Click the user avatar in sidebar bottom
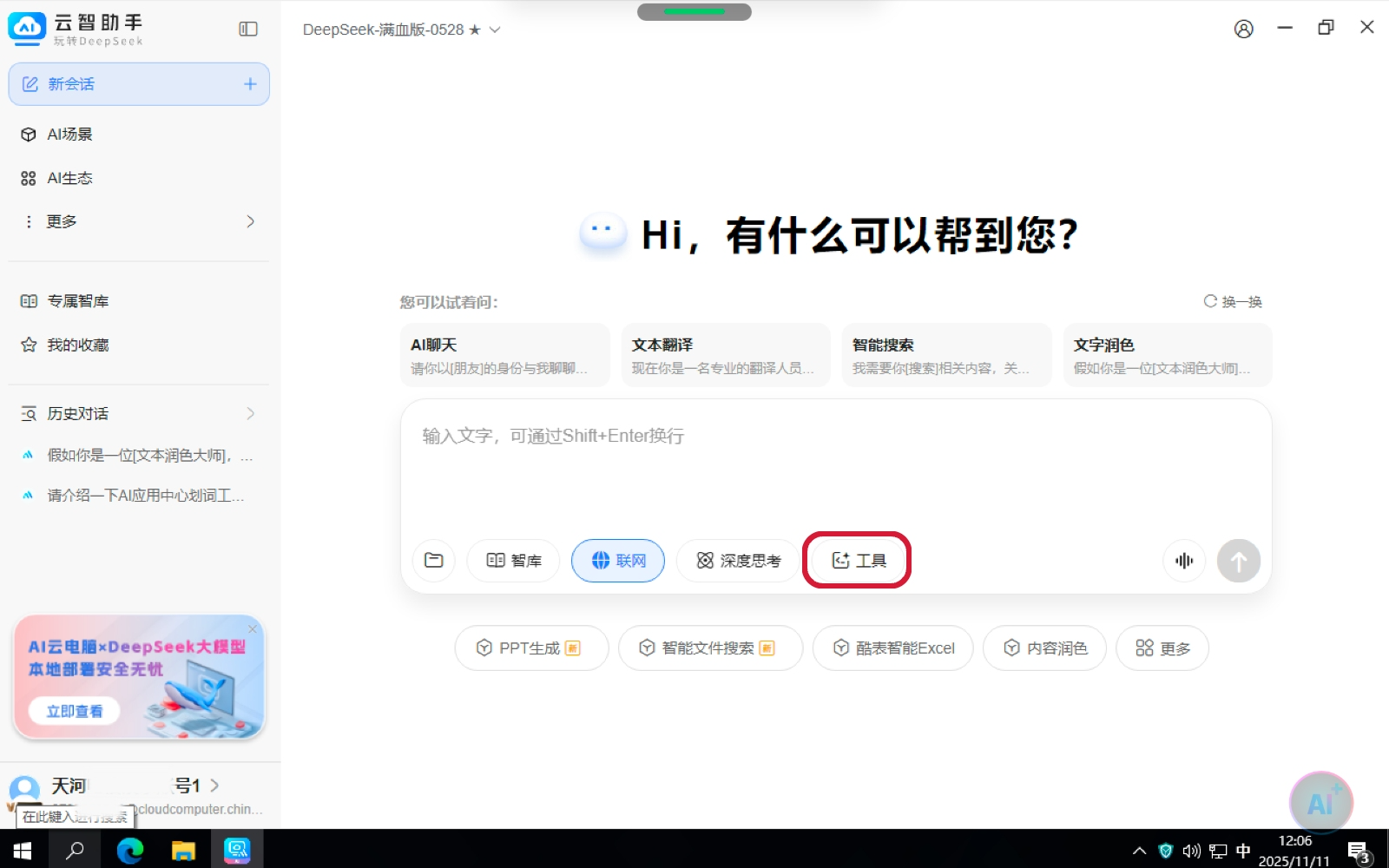 tap(24, 790)
